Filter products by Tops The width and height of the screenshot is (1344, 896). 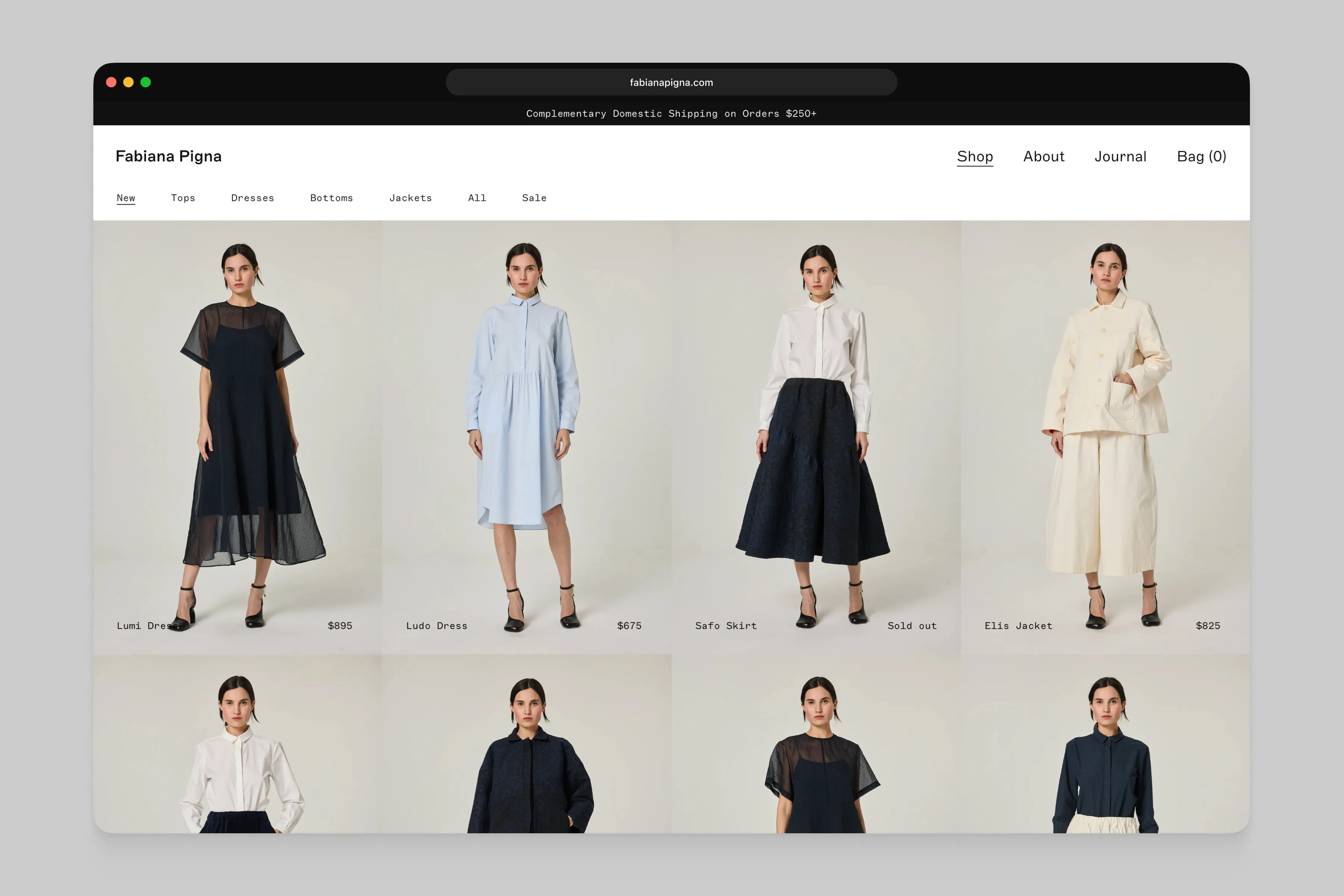[x=183, y=198]
